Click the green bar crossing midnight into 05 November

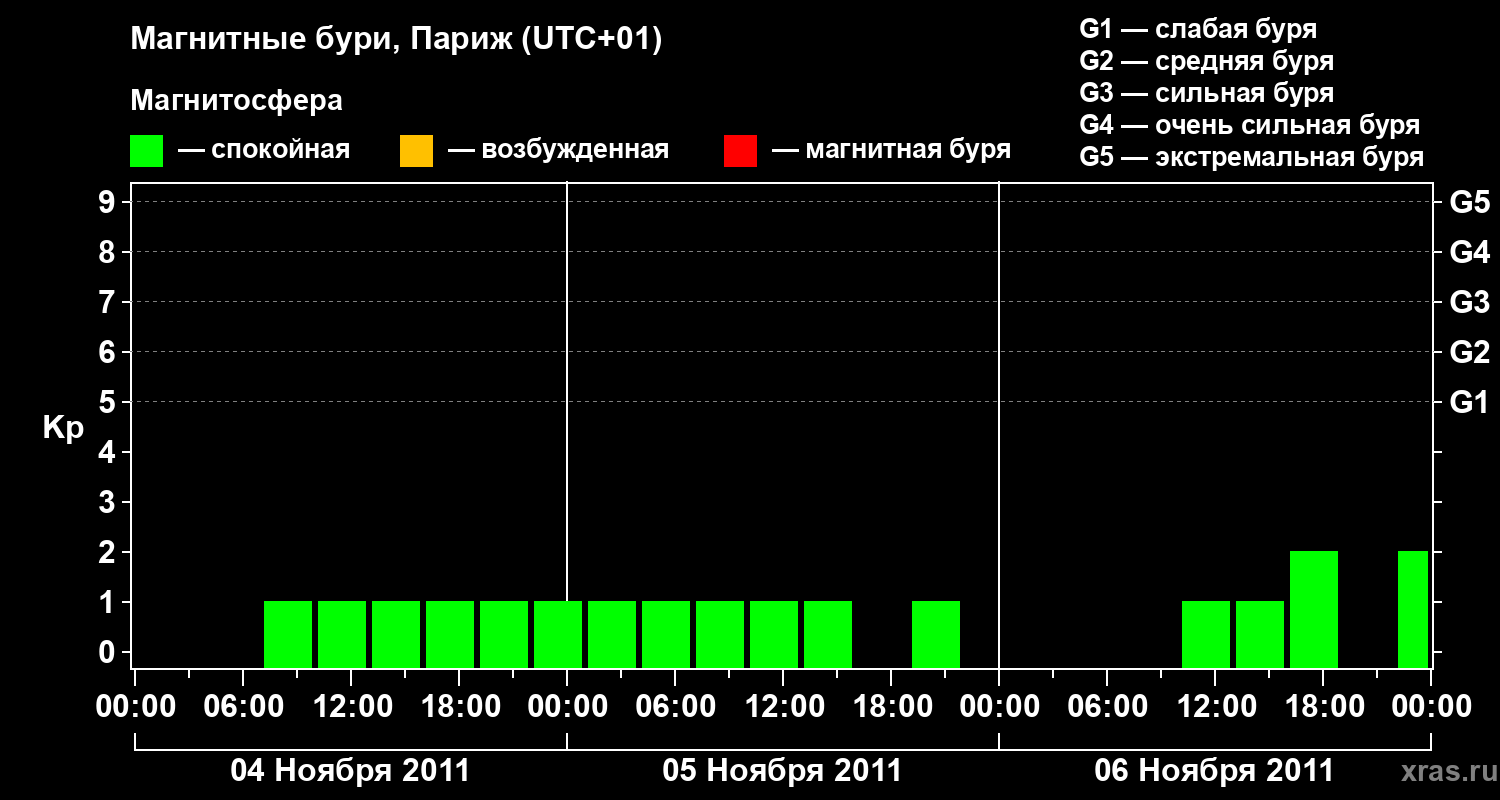coord(558,634)
